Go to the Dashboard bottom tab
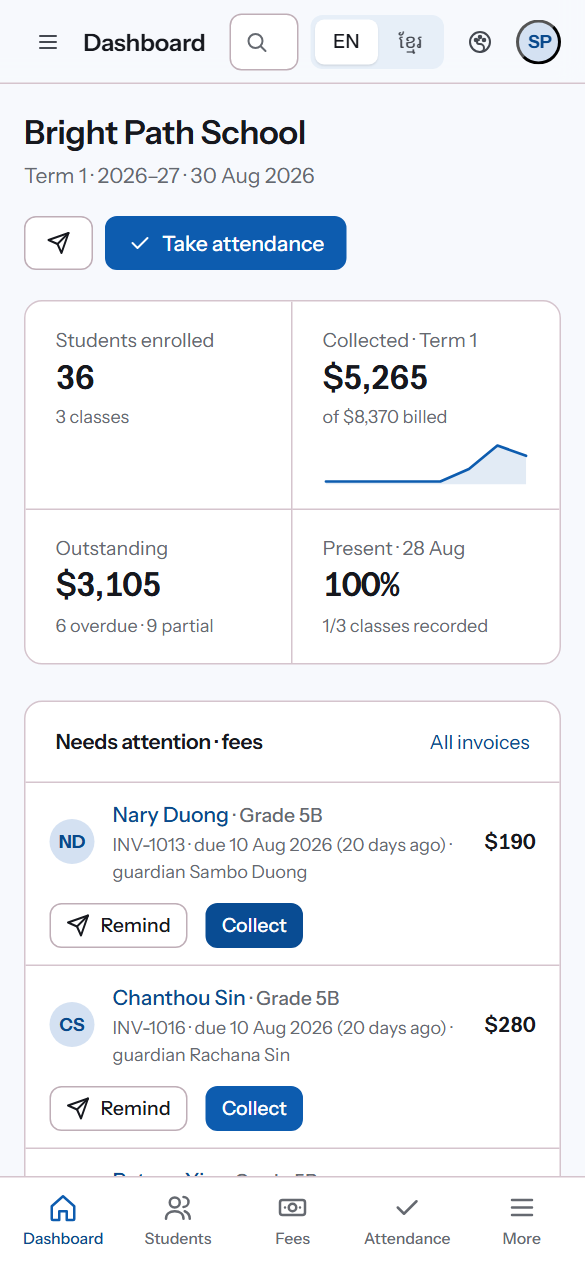 (x=63, y=1221)
